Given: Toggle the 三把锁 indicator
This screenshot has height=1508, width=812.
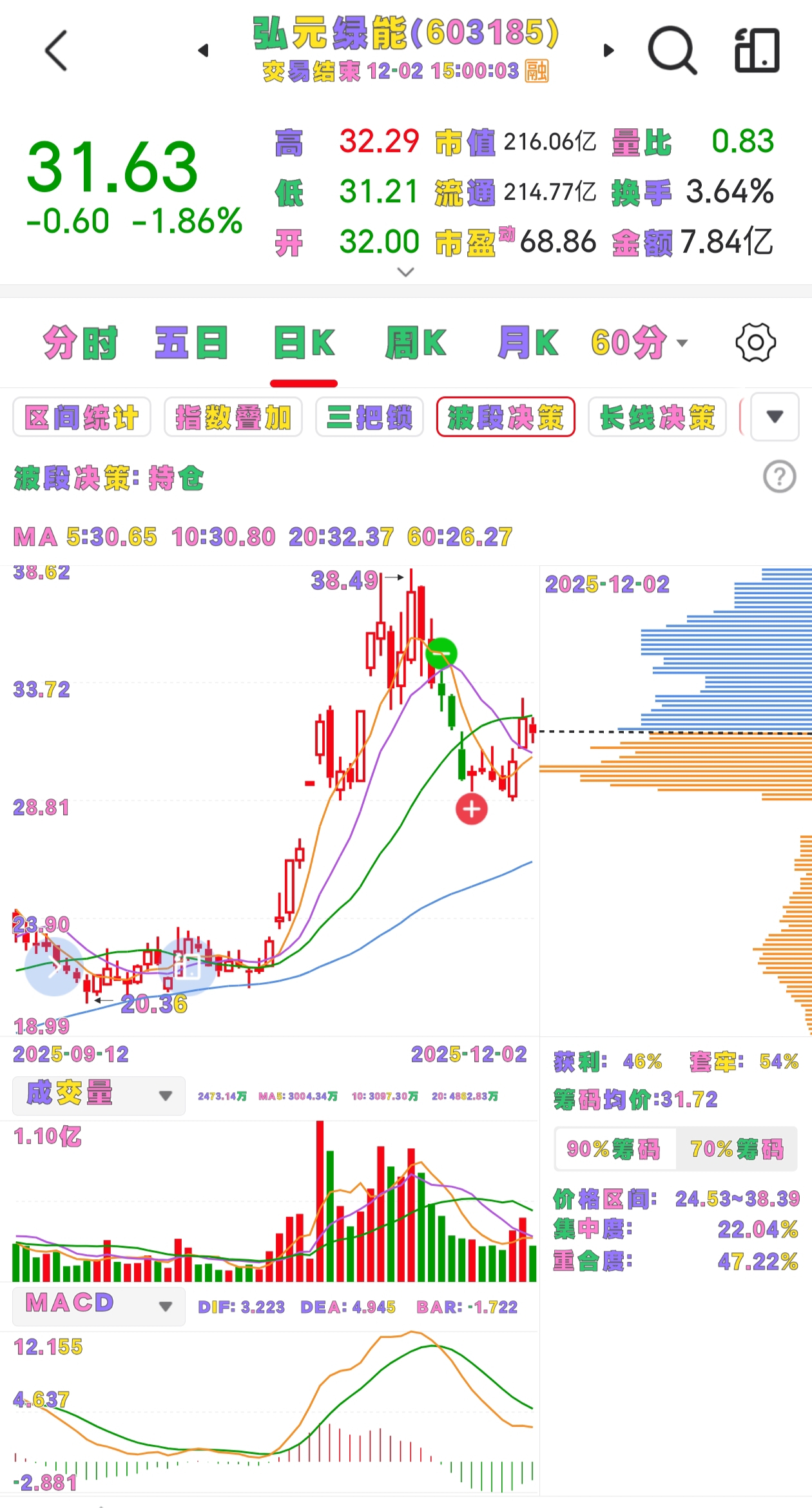Looking at the screenshot, I should point(369,417).
